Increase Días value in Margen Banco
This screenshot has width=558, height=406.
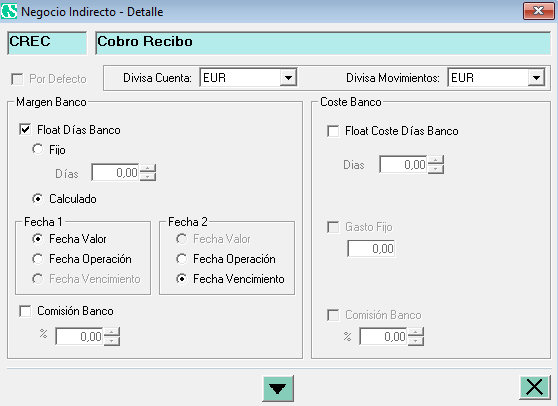148,168
